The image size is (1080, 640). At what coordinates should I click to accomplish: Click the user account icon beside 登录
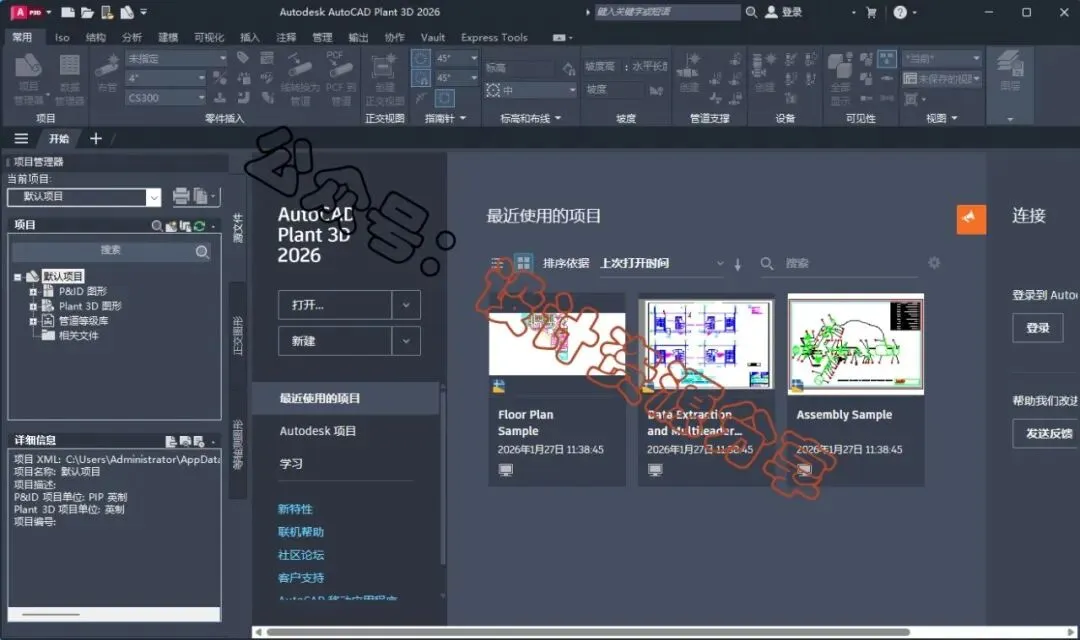[771, 12]
